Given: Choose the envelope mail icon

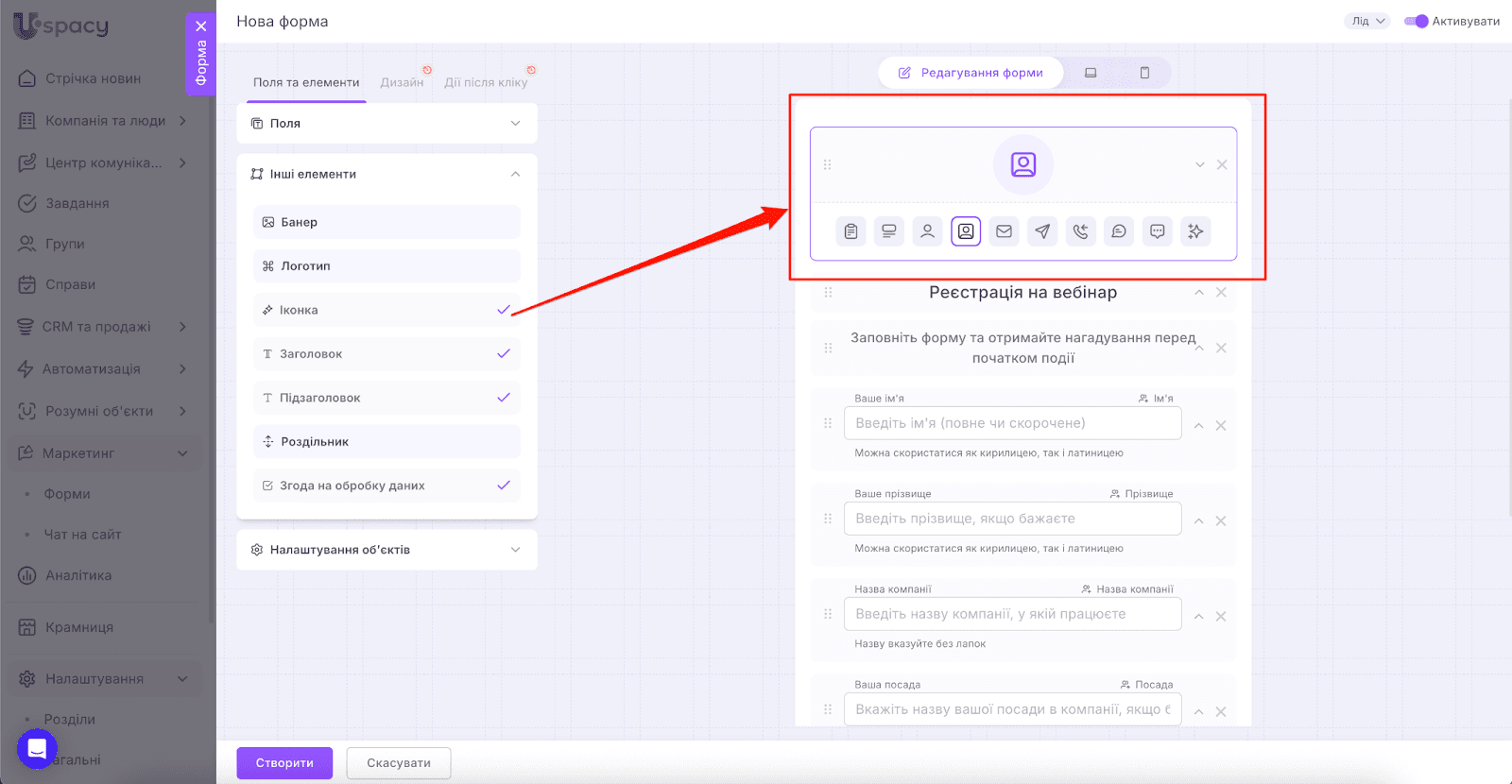Looking at the screenshot, I should pos(1004,231).
